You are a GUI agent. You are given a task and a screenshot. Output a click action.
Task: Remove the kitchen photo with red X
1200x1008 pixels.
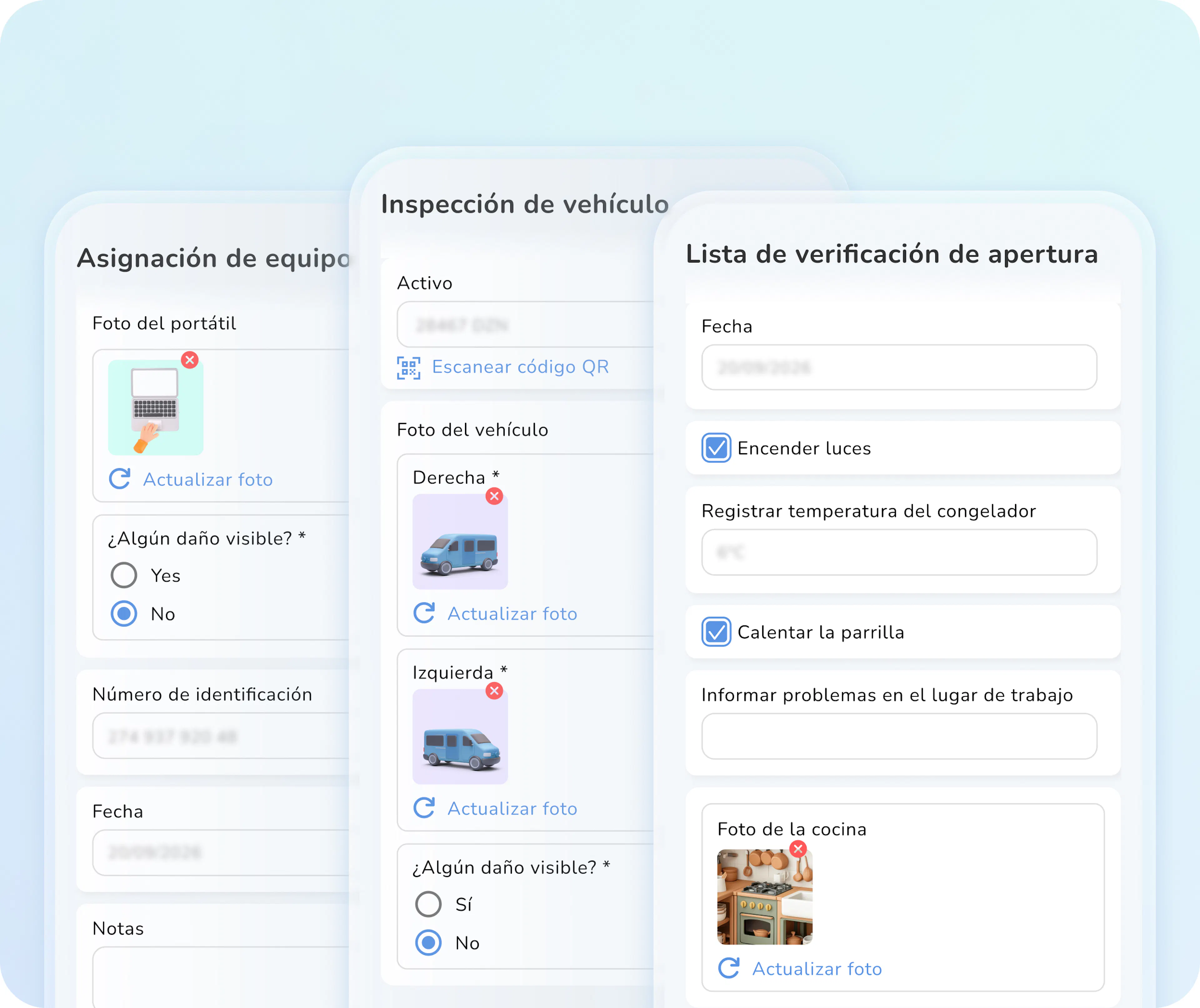[x=798, y=849]
